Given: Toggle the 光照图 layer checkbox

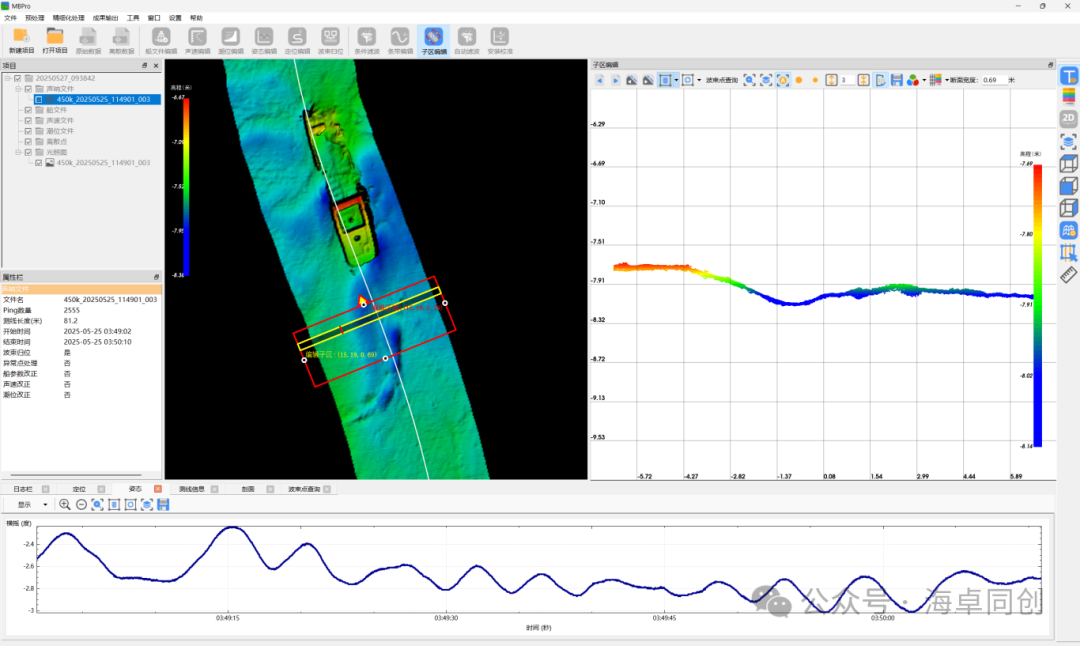Looking at the screenshot, I should pyautogui.click(x=28, y=152).
